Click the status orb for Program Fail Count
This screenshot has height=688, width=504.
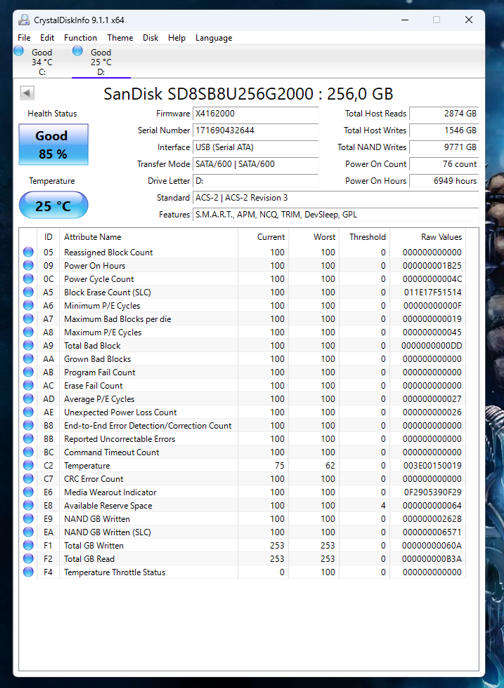tap(28, 372)
